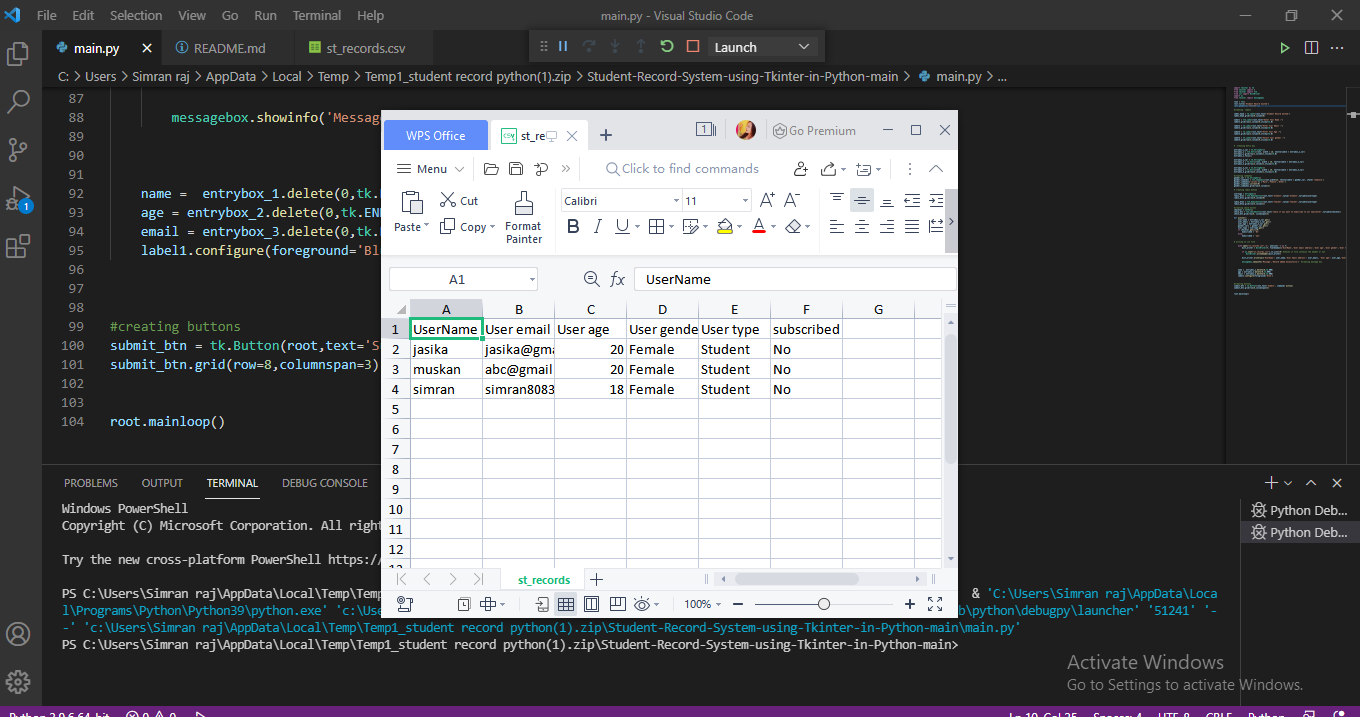Toggle the eye protection mode icon
The height and width of the screenshot is (717, 1360).
click(x=641, y=604)
